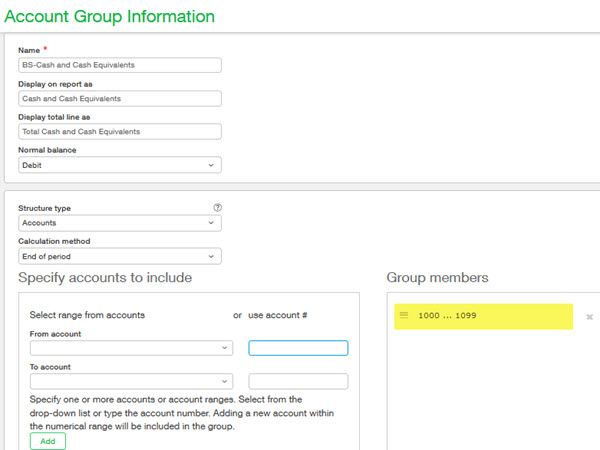Expand the Structure type dropdown
The width and height of the screenshot is (600, 450).
[x=119, y=223]
